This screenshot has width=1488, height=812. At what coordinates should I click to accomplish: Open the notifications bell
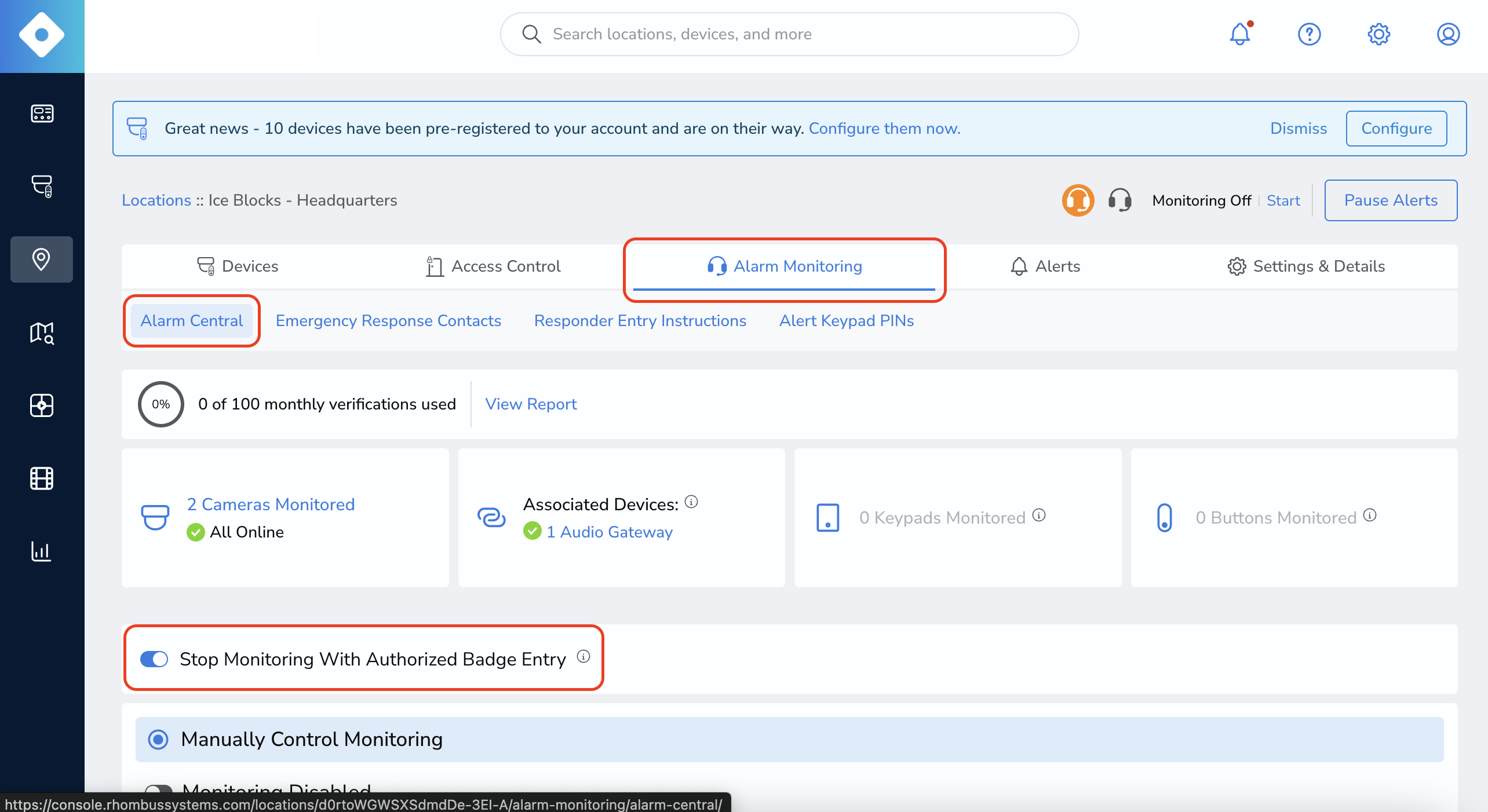coord(1239,35)
